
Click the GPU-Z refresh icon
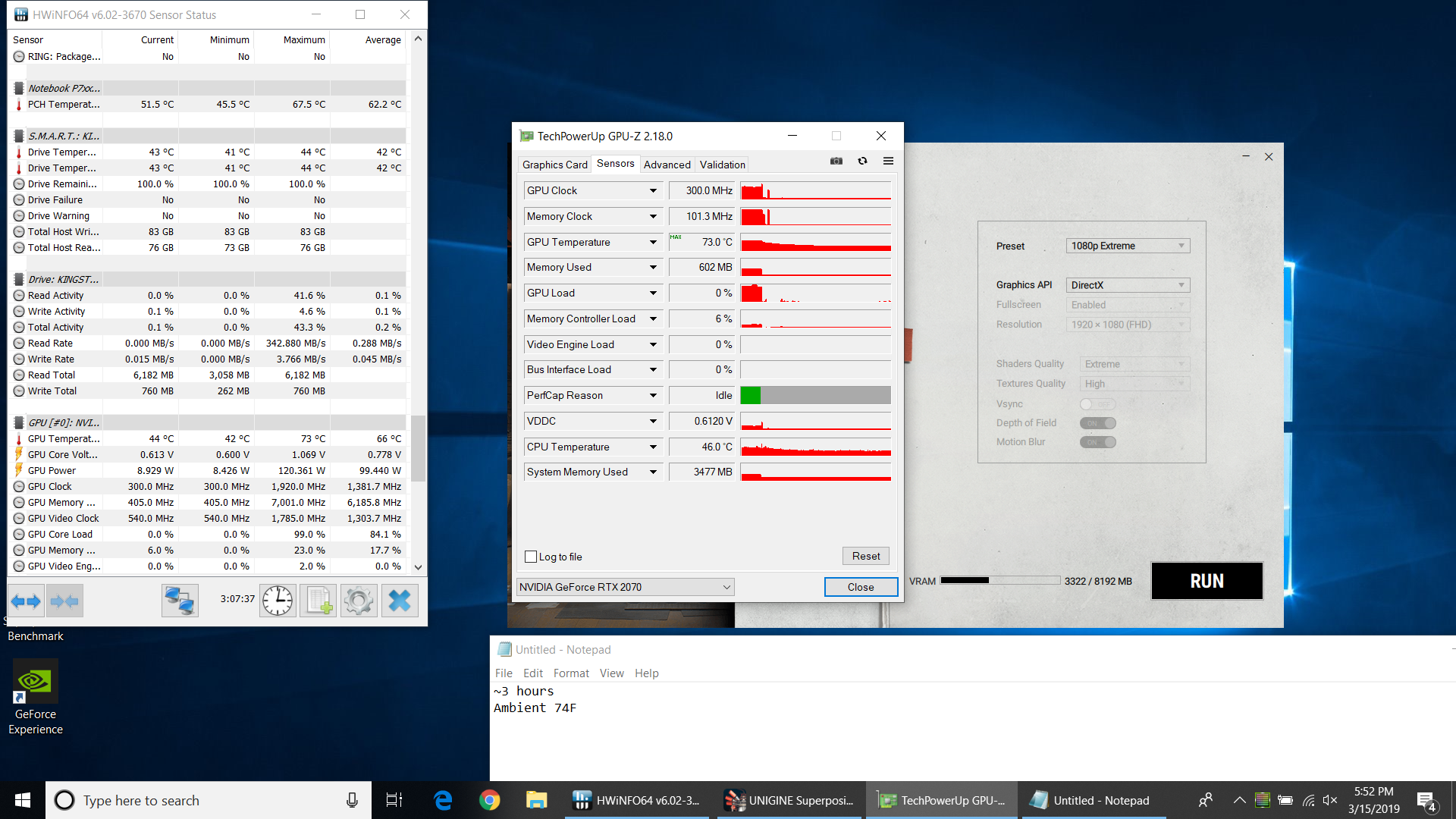click(862, 161)
